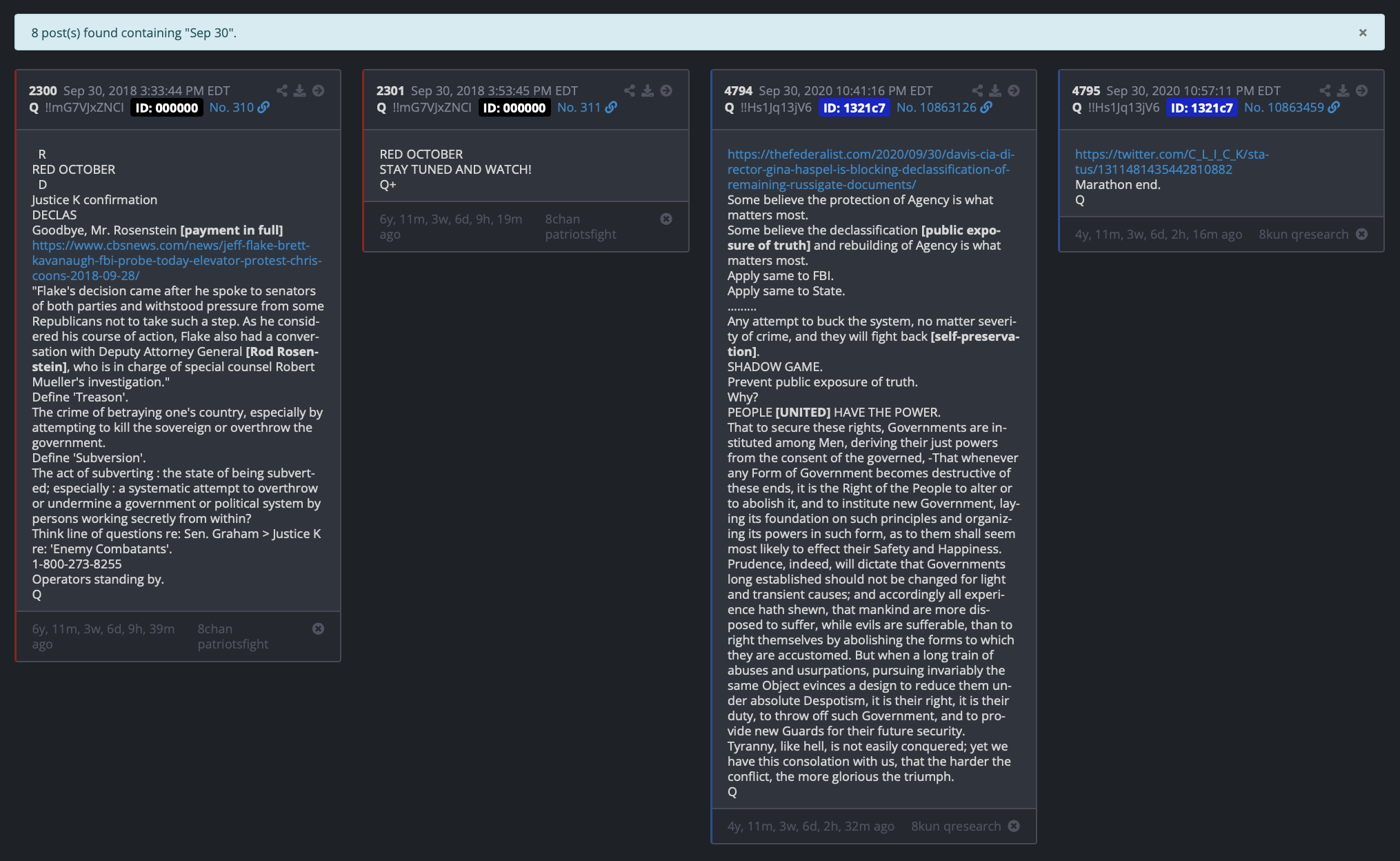Click the ID: 000000 badge on post 2301
Image resolution: width=1400 pixels, height=861 pixels.
[514, 108]
